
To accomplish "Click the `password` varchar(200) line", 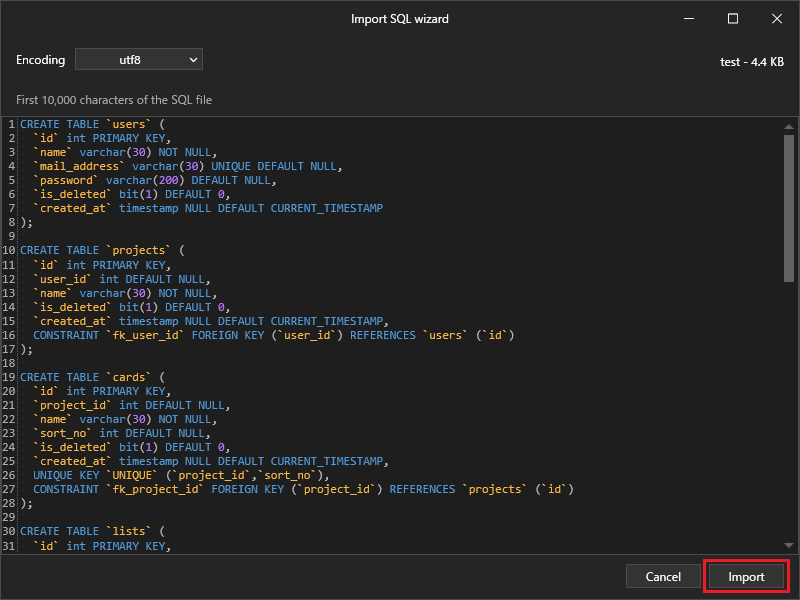I will point(155,180).
